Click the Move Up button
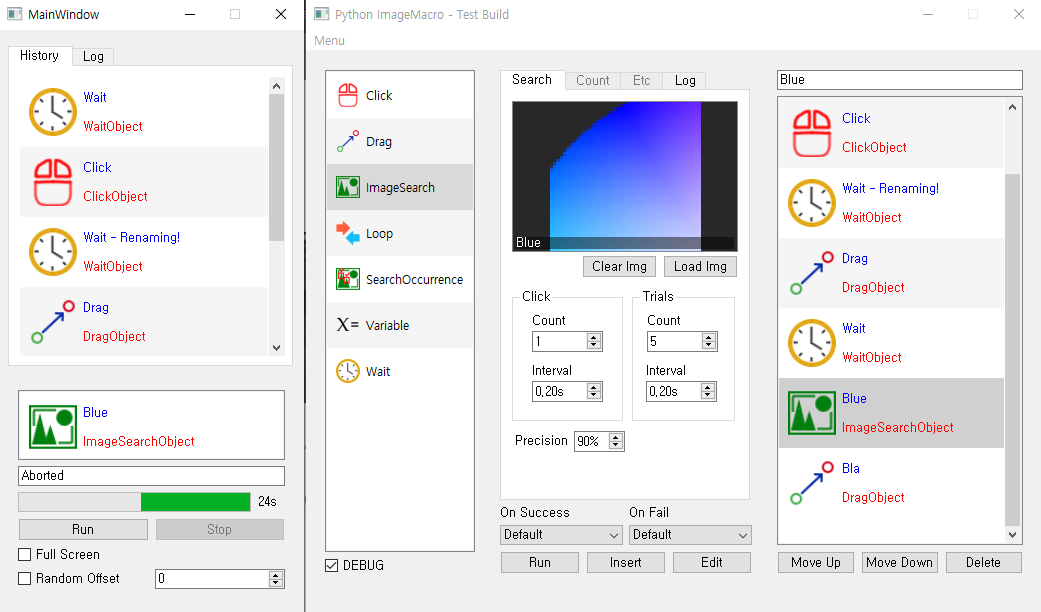 coord(816,562)
